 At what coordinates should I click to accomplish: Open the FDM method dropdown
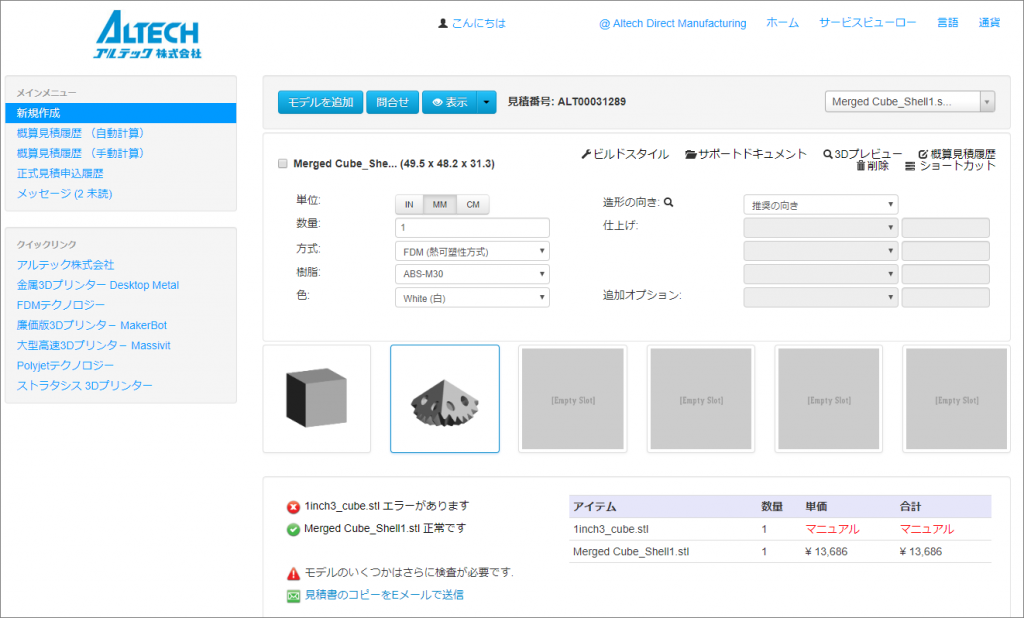click(x=472, y=251)
